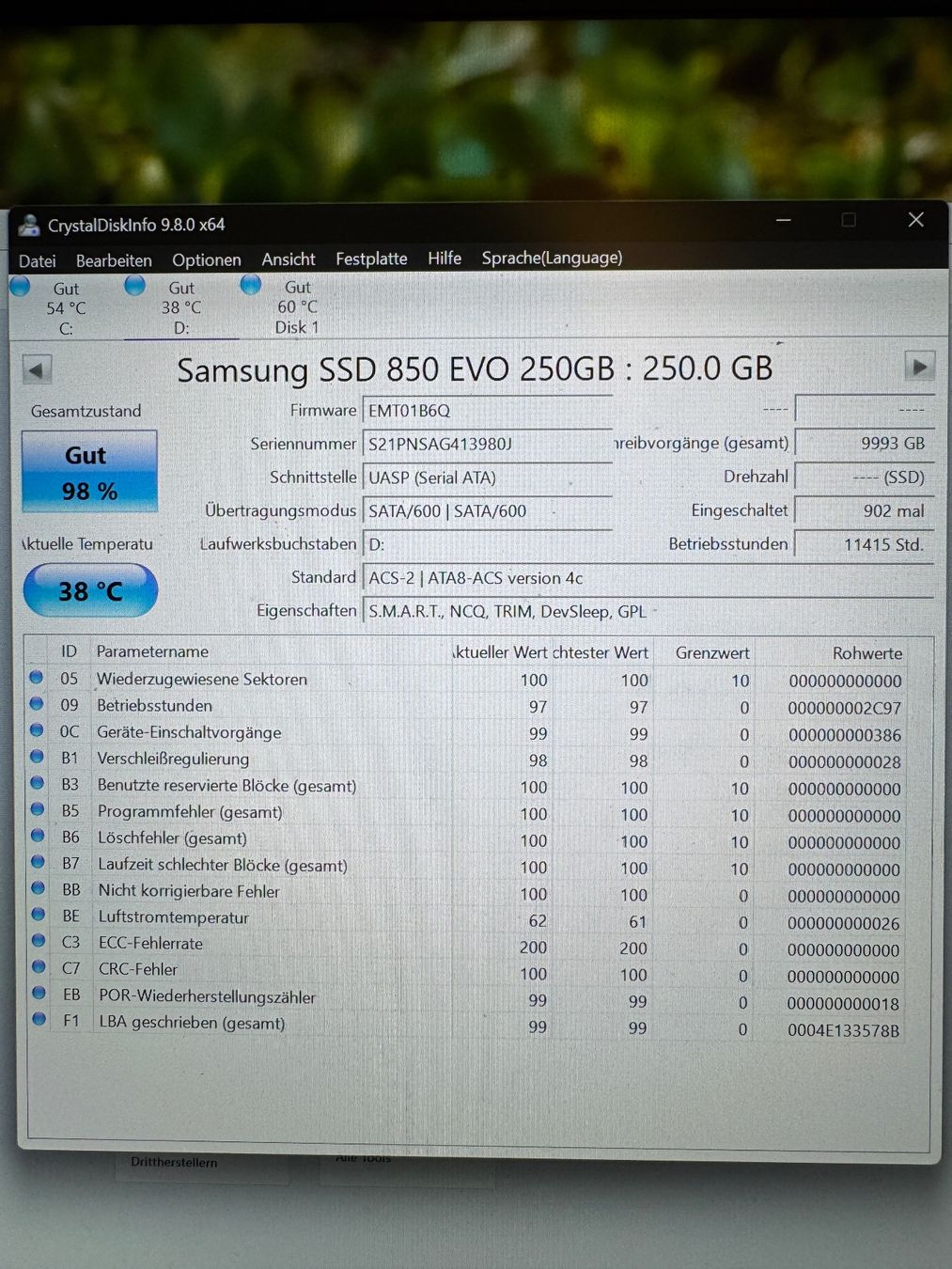Screen dimensions: 952x1269
Task: Minimize the CrystalDiskInfo window
Action: click(784, 220)
